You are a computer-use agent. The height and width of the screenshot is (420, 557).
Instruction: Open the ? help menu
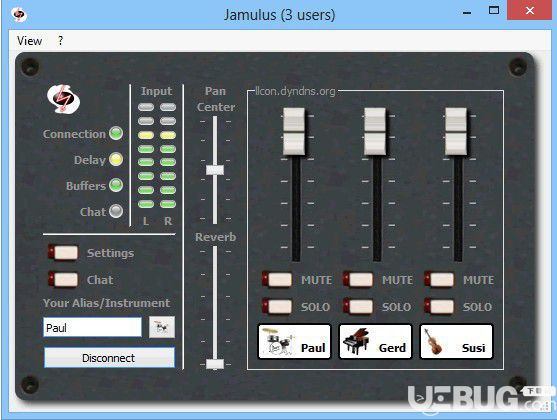(x=60, y=41)
